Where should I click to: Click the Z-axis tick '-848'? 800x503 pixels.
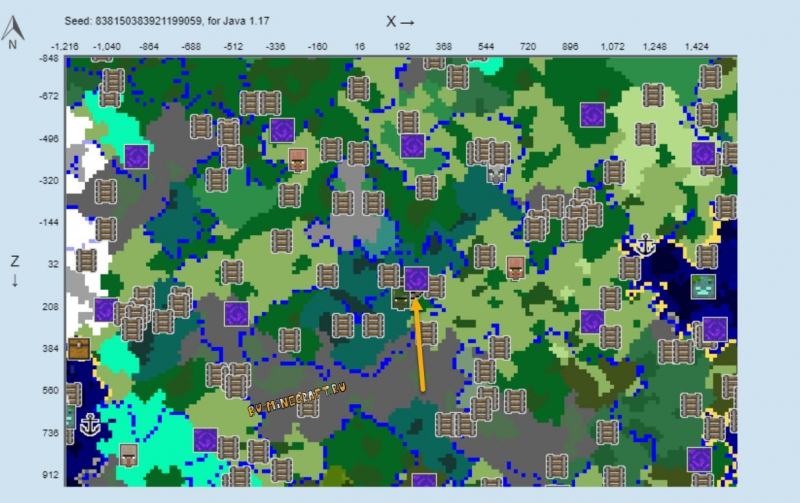pyautogui.click(x=49, y=59)
